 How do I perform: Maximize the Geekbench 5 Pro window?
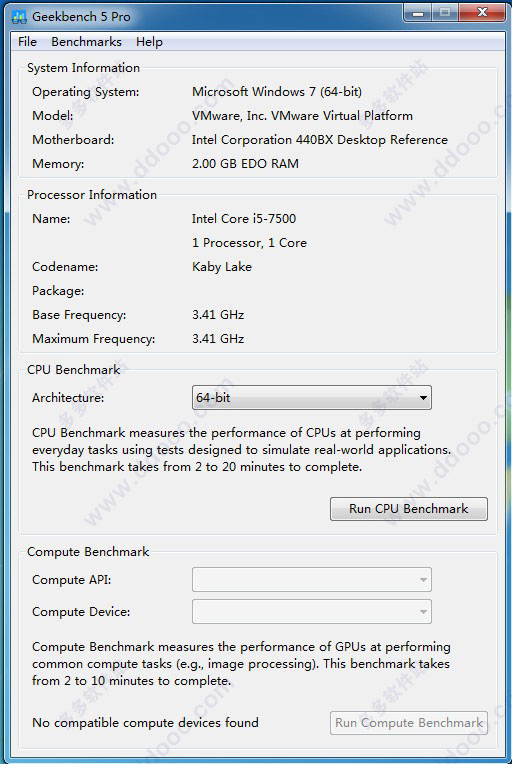click(445, 13)
